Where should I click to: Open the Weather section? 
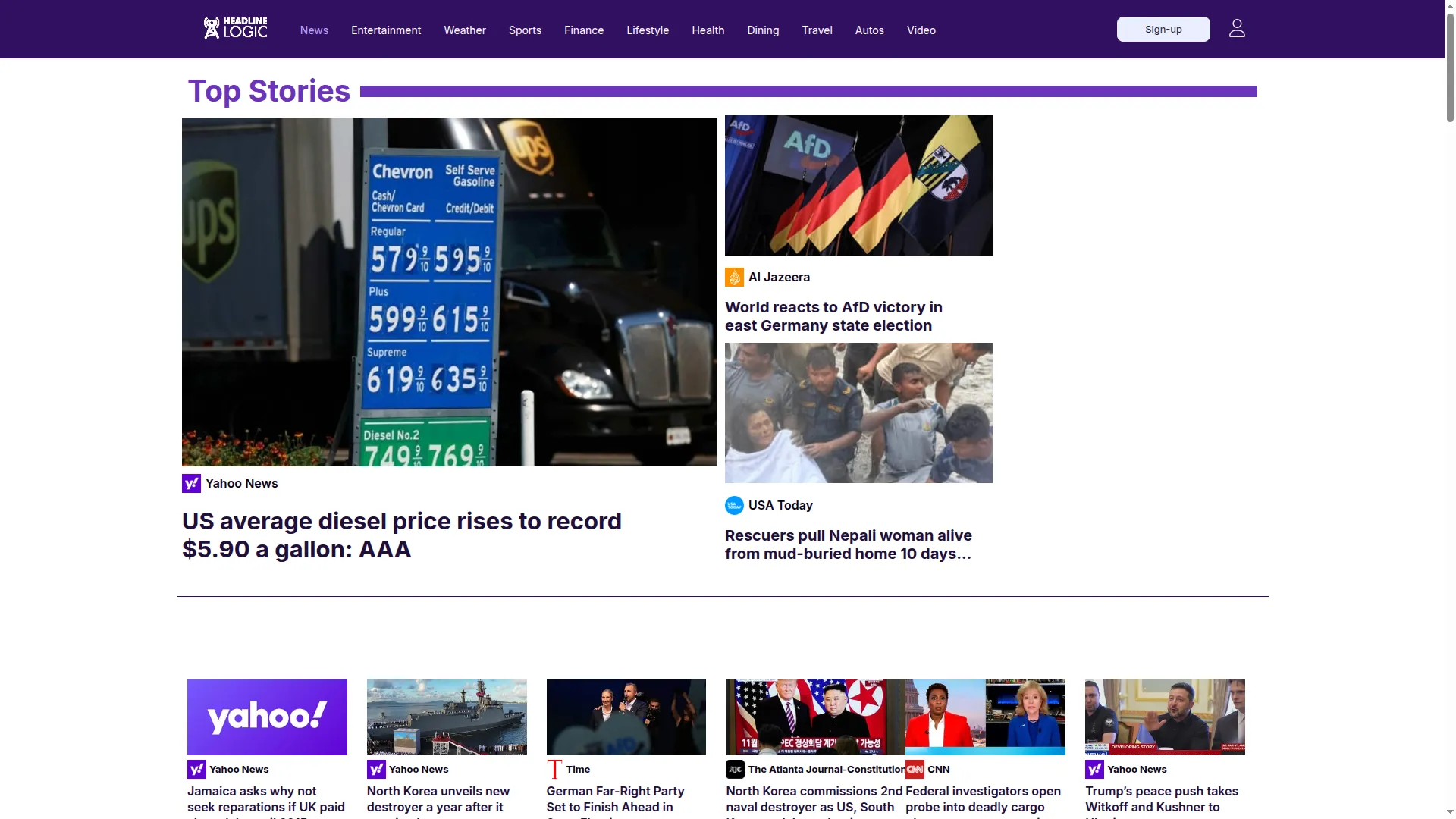[x=465, y=30]
